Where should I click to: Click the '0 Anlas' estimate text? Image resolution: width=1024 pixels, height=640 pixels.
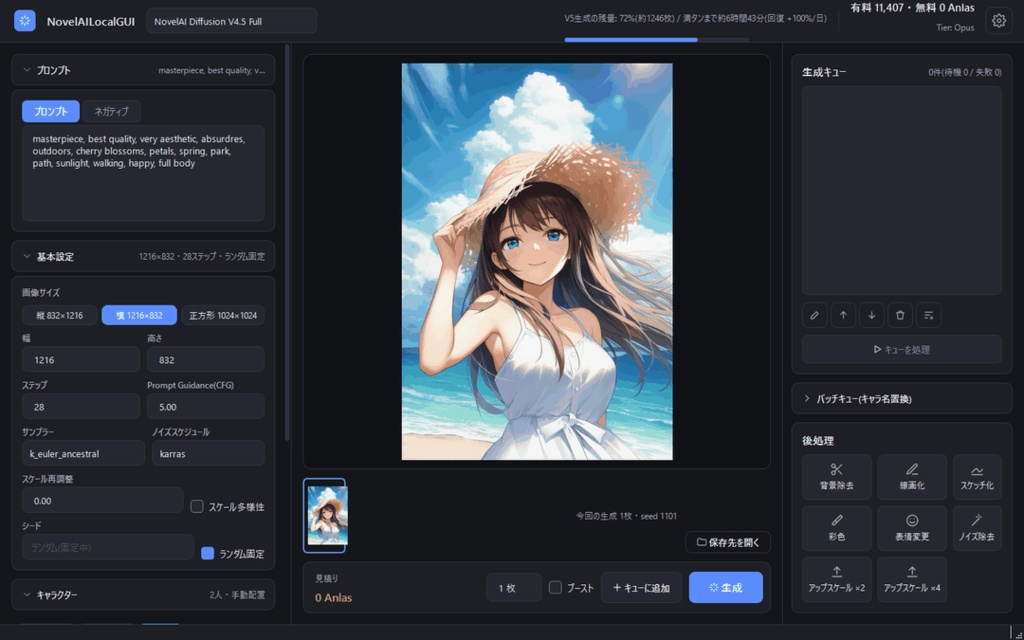tap(334, 597)
